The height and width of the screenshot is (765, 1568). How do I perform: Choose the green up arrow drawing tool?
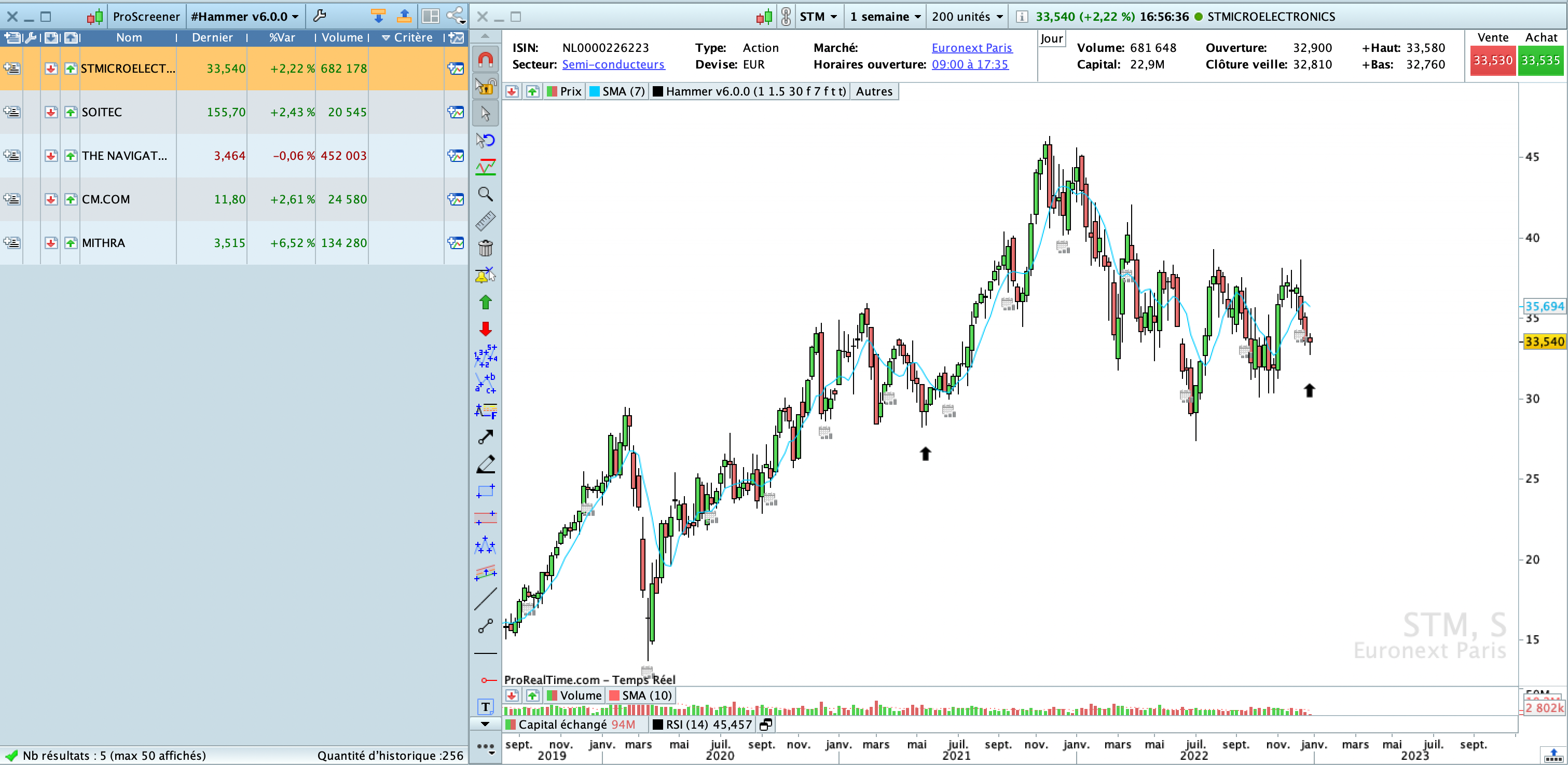point(485,302)
